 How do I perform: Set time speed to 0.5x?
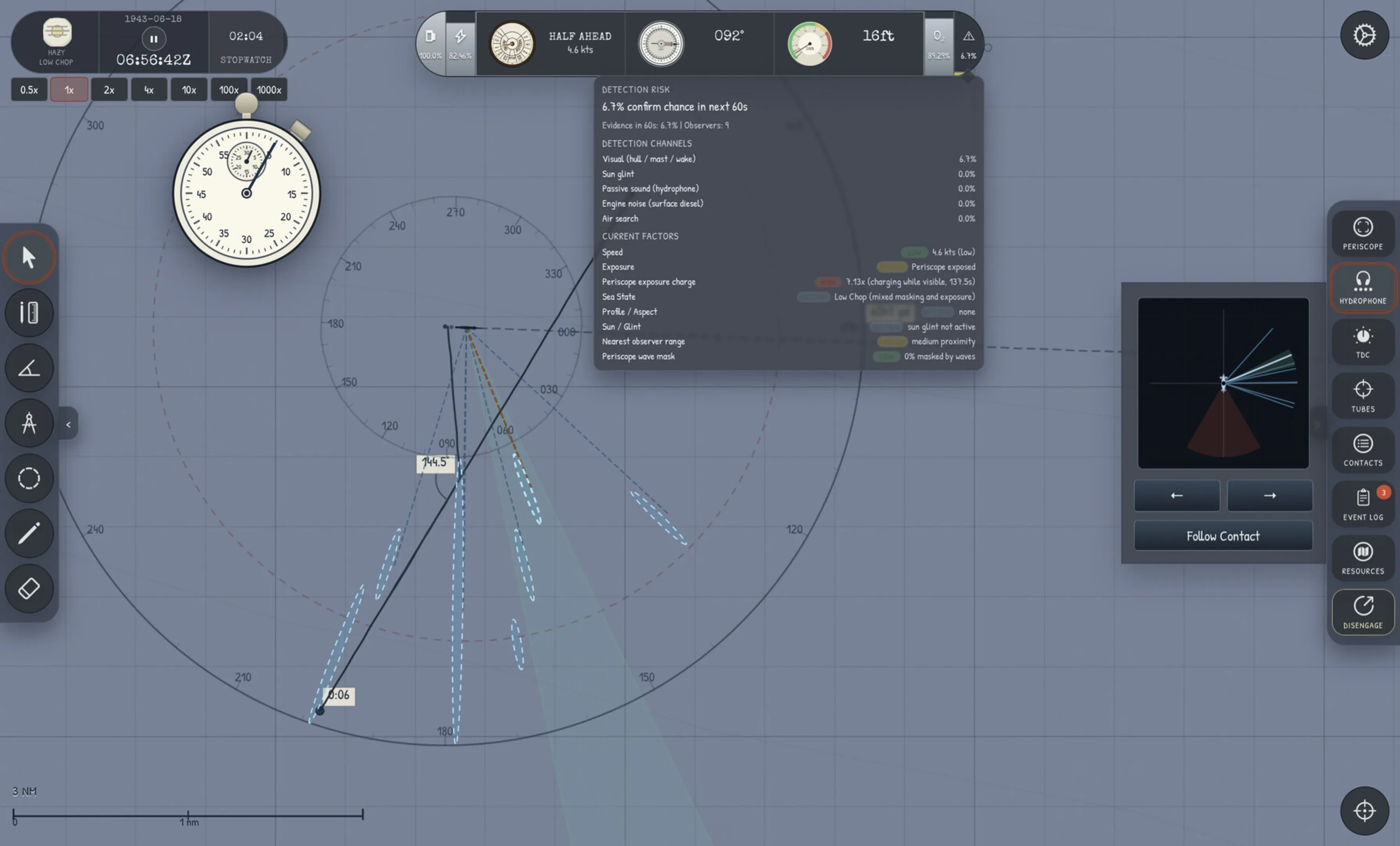click(x=29, y=90)
